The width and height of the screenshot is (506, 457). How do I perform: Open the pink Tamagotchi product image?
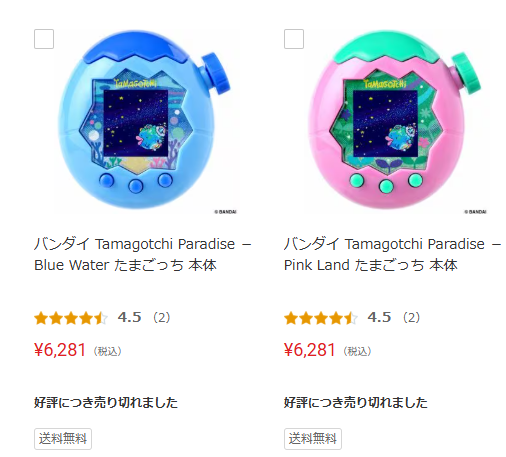click(394, 120)
